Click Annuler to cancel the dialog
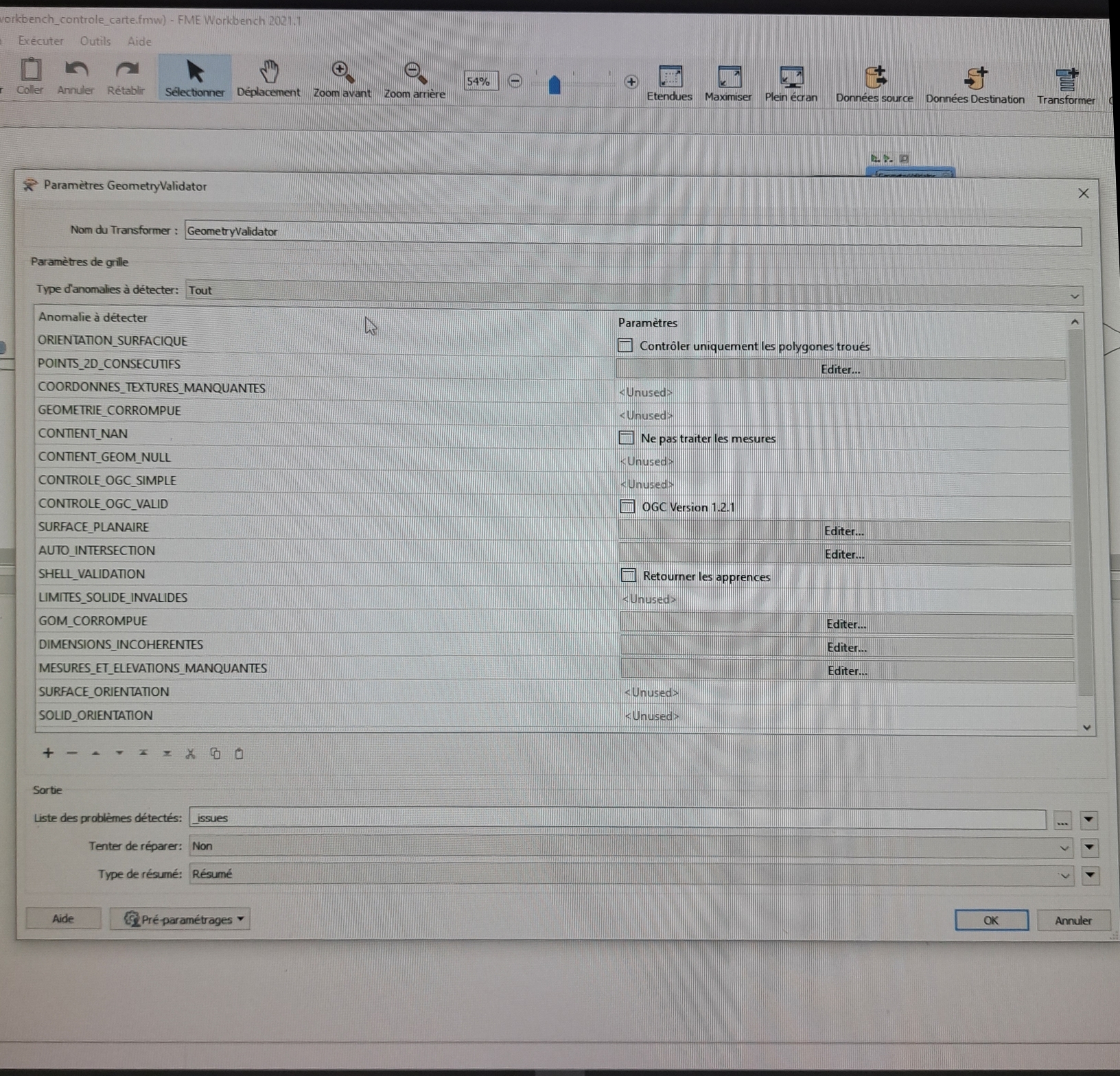This screenshot has height=1076, width=1120. coord(1073,921)
